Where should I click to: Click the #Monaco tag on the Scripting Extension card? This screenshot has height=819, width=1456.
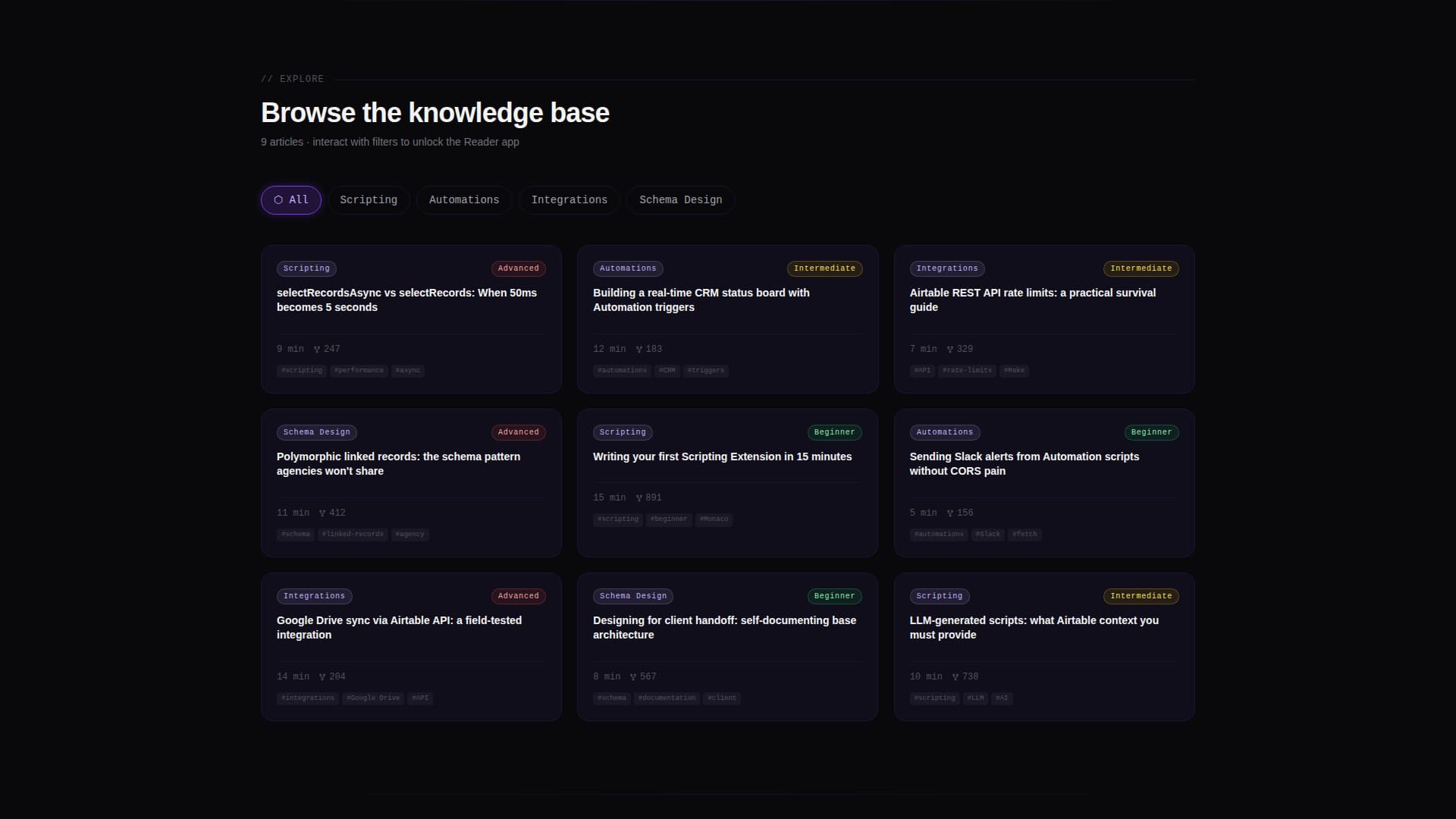click(713, 519)
